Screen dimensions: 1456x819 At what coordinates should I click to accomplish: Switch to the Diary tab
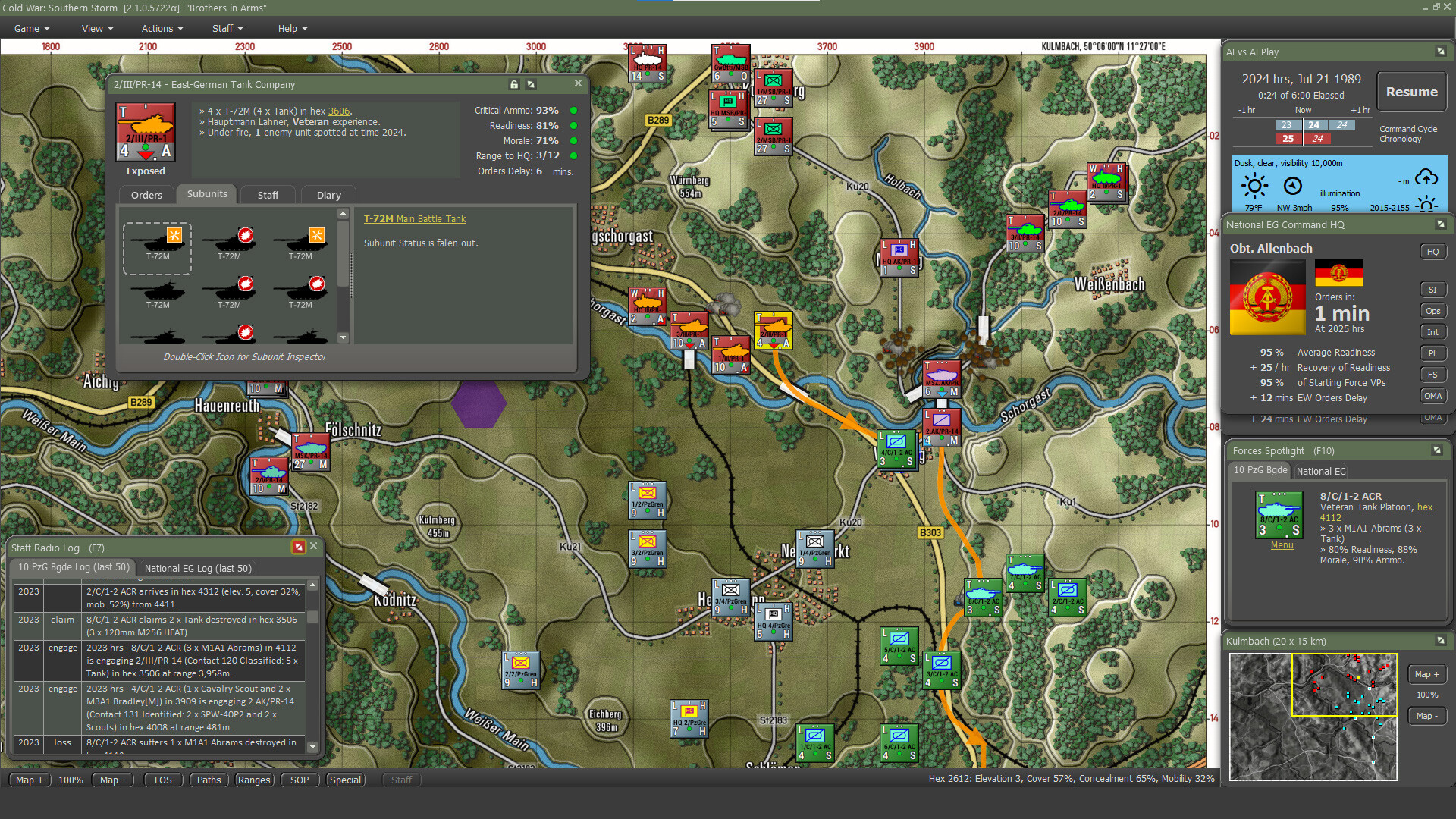[328, 195]
